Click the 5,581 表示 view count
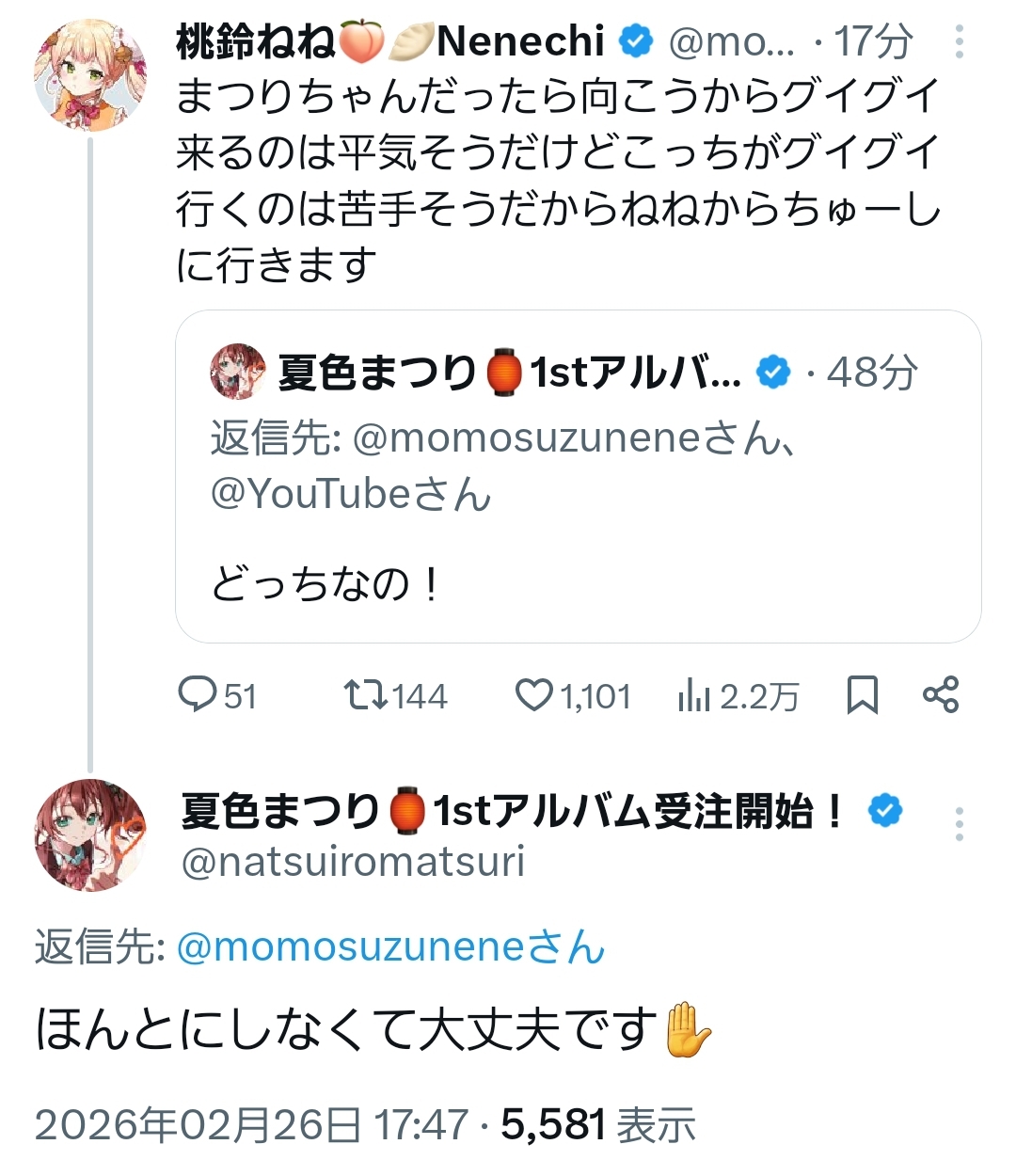The image size is (1016, 1176). coord(598,1124)
